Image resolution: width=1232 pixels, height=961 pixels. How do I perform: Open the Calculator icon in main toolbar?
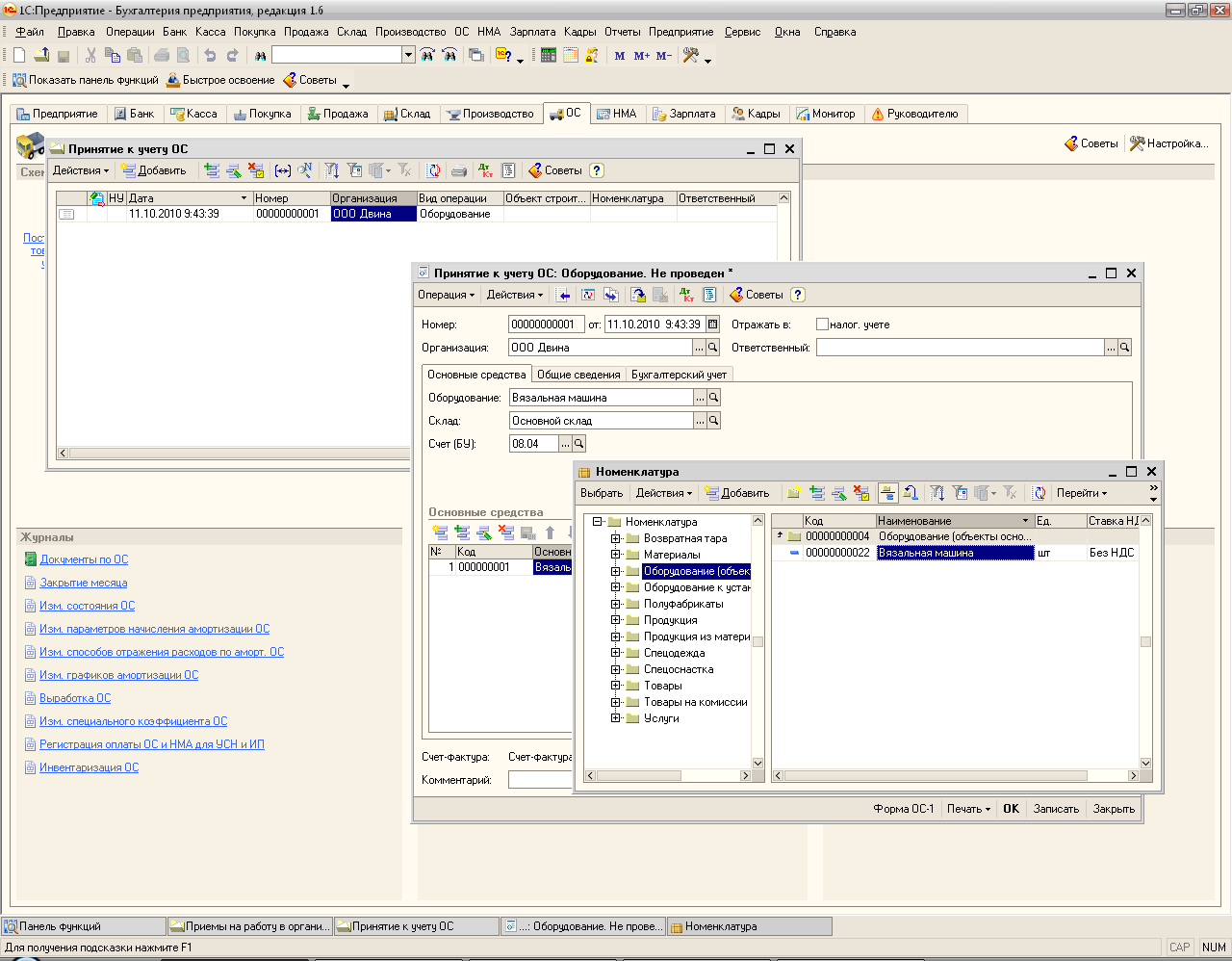[x=549, y=56]
